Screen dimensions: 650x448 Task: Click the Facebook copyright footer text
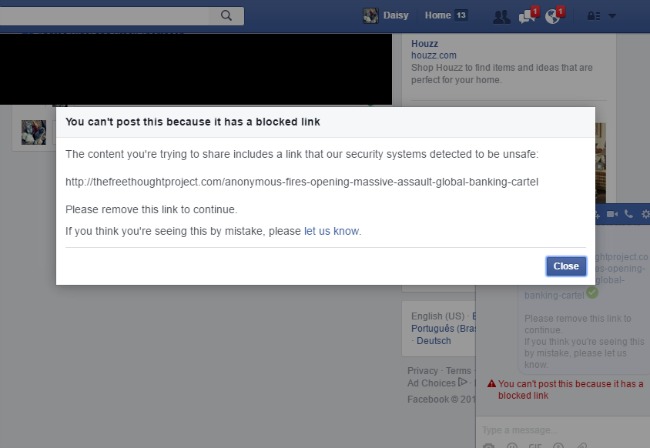coord(441,400)
